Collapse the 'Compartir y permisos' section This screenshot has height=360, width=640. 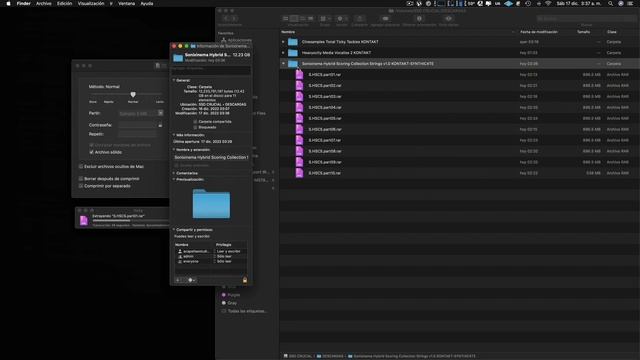tap(174, 230)
